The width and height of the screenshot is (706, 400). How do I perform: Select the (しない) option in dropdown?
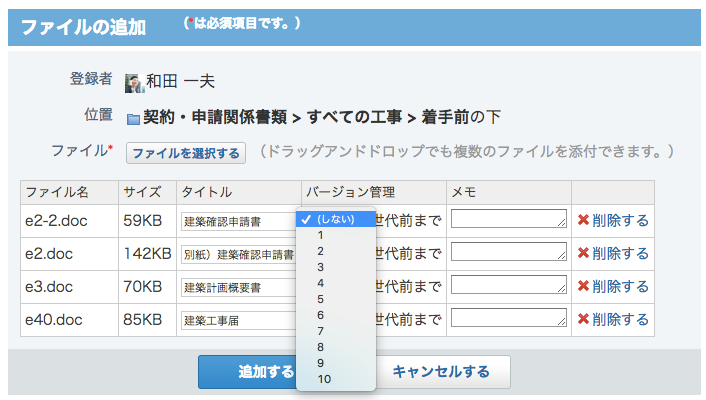click(x=335, y=219)
